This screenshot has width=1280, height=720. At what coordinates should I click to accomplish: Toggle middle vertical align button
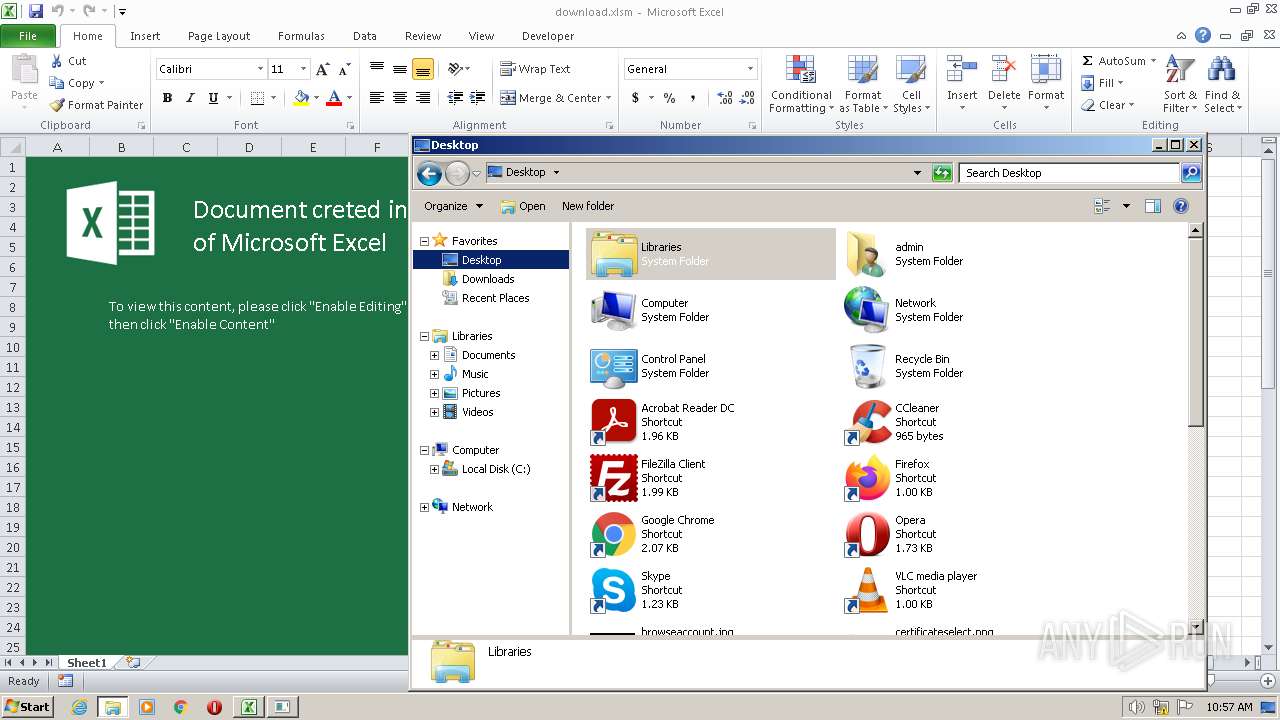[x=400, y=69]
